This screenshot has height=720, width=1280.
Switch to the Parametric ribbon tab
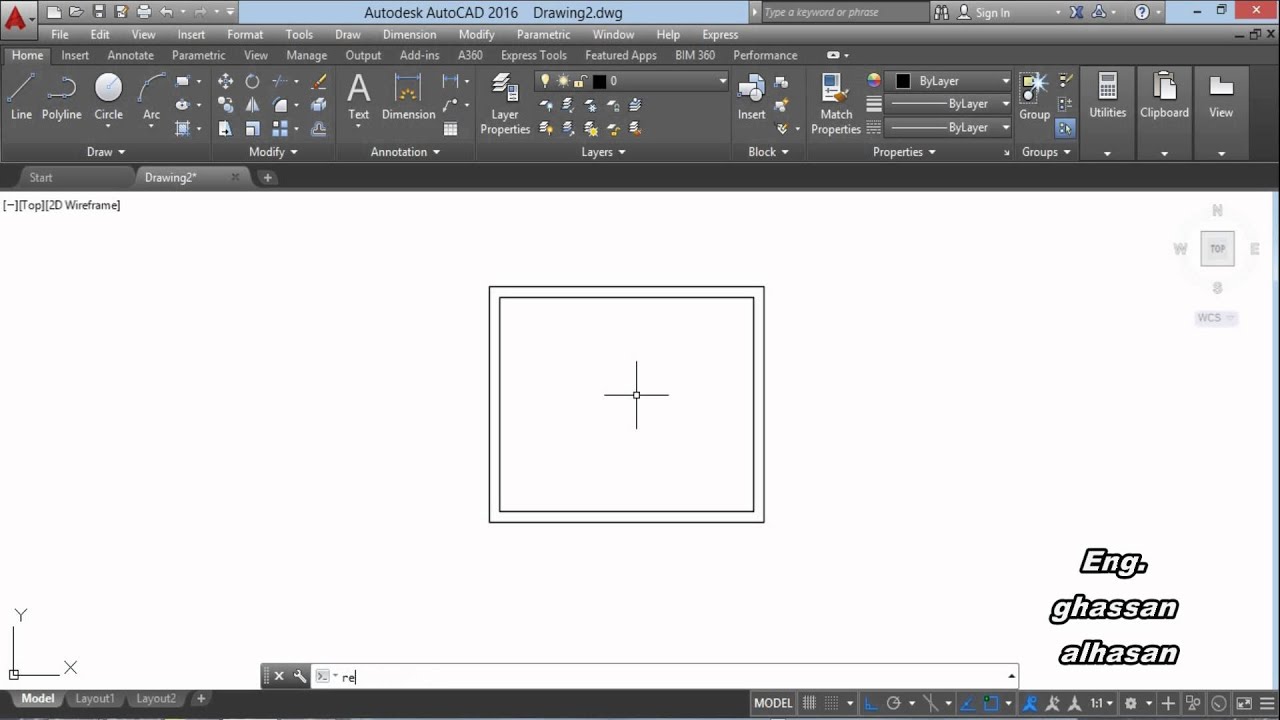click(198, 55)
